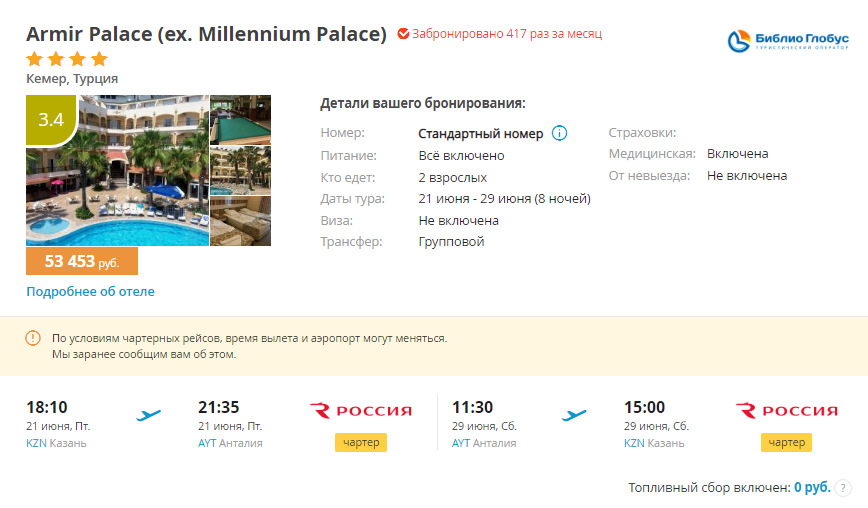Click the outbound Rossiya airline logo
Image resolution: width=868 pixels, height=508 pixels.
(x=361, y=410)
